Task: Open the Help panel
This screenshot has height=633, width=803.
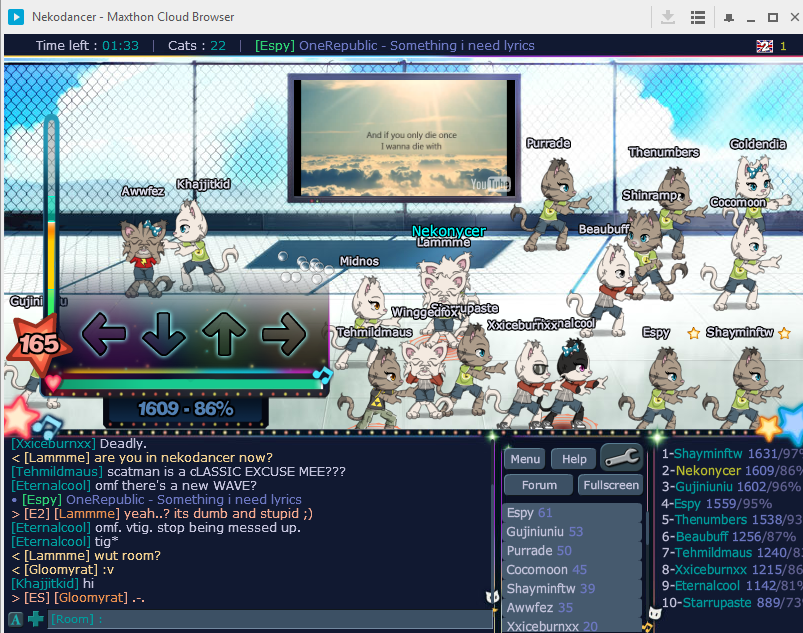Action: point(573,458)
